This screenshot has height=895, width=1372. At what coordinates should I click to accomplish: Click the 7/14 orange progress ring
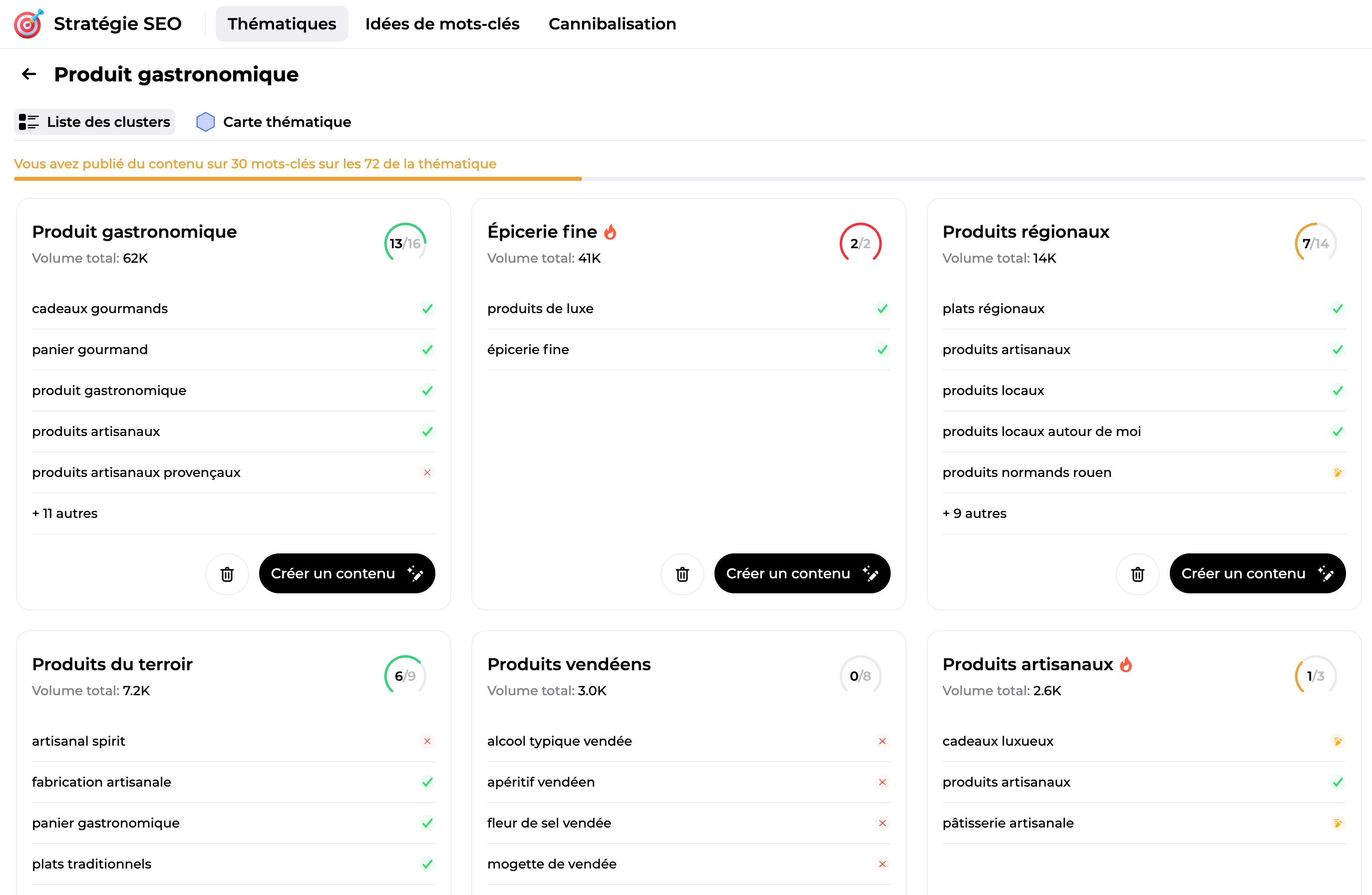[x=1316, y=243]
